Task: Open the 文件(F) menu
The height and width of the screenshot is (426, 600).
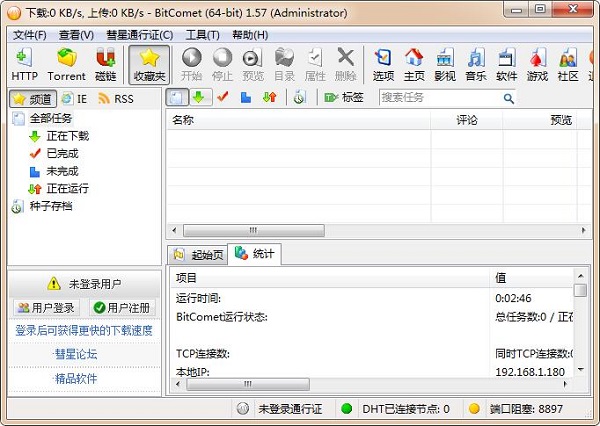Action: [30, 35]
